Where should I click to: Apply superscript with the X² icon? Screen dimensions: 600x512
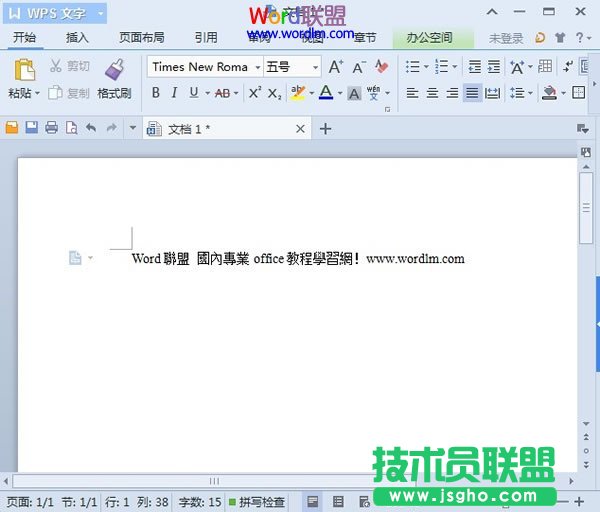[254, 93]
